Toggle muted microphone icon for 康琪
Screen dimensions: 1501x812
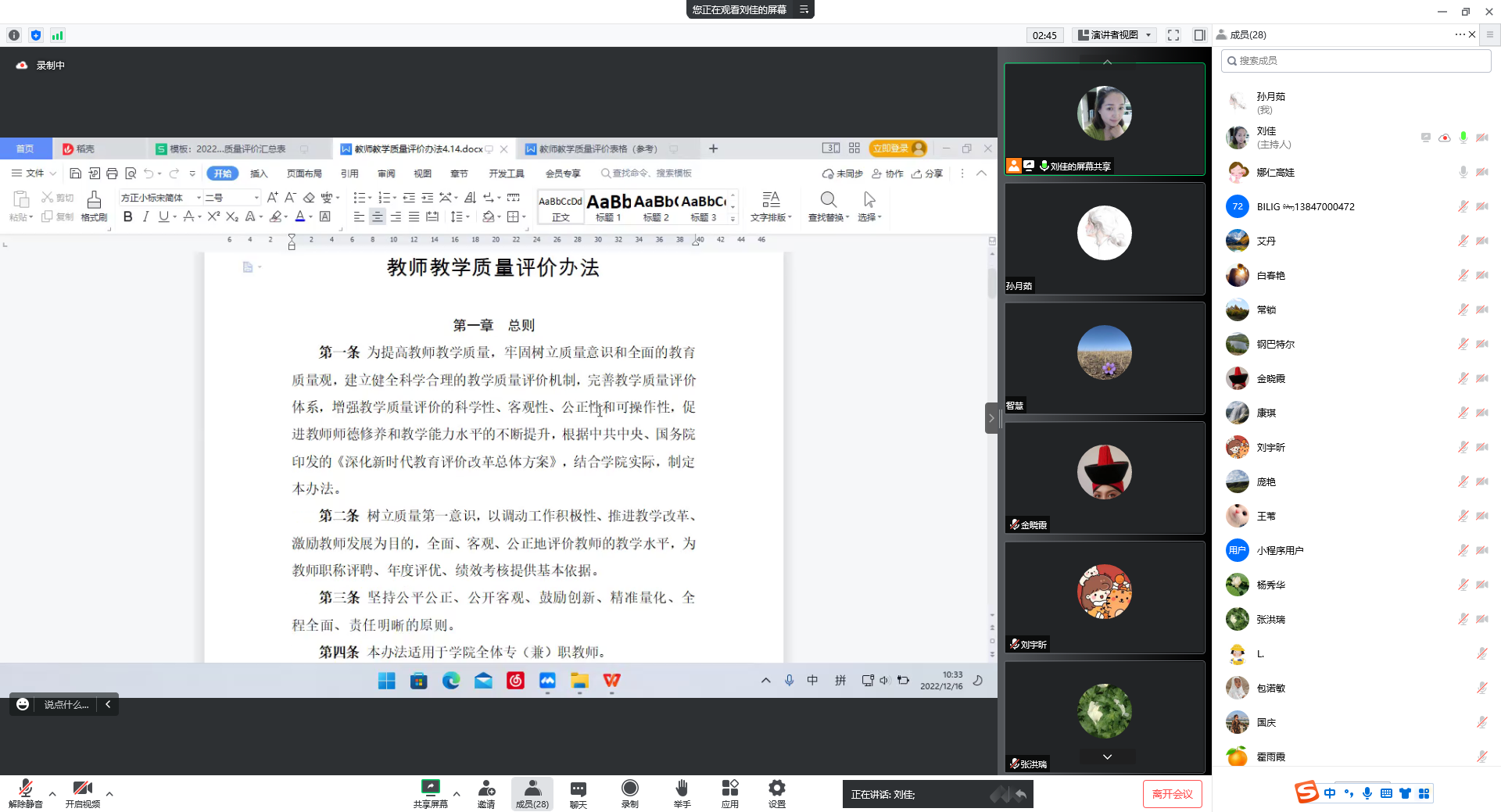click(x=1463, y=413)
